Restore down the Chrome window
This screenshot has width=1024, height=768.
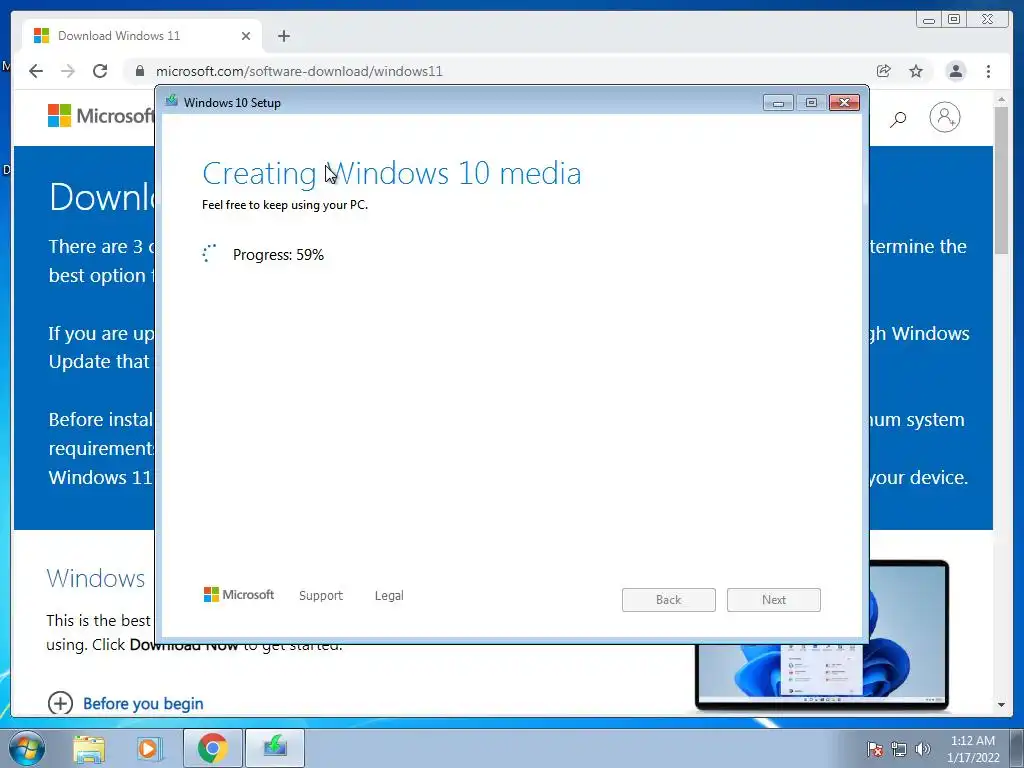click(954, 20)
